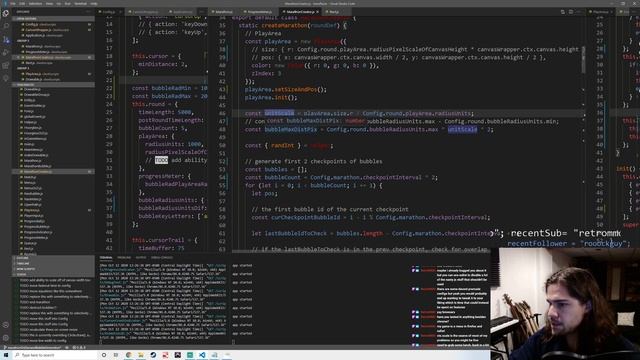Open the Windows Start menu
Image resolution: width=640 pixels, height=360 pixels.
click(x=6, y=355)
